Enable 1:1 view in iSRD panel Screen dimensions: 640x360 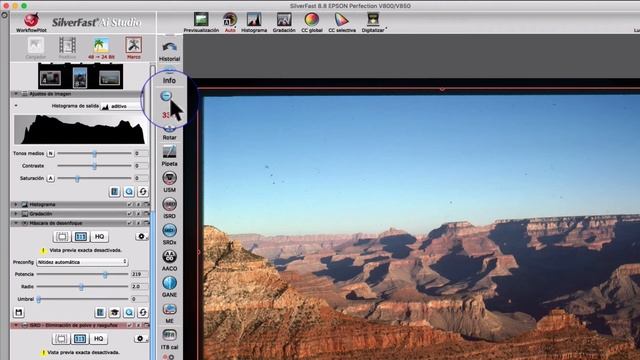(x=80, y=339)
